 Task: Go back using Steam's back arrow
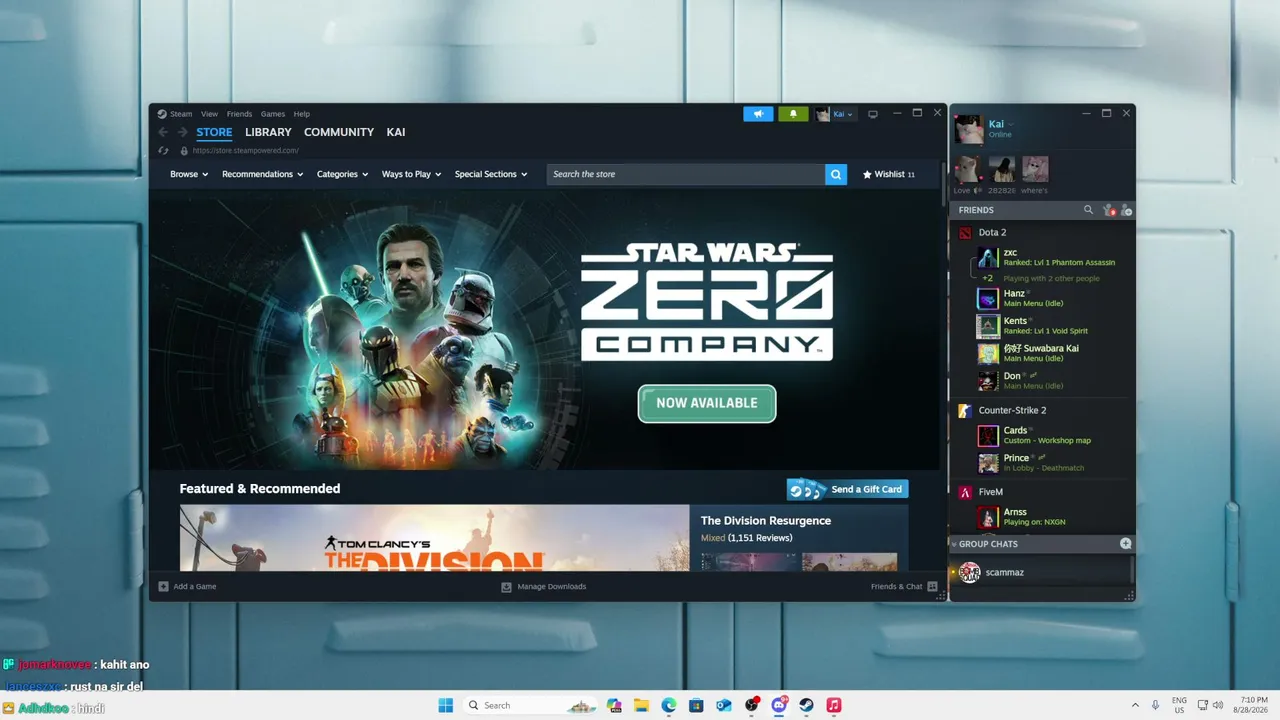pos(164,132)
